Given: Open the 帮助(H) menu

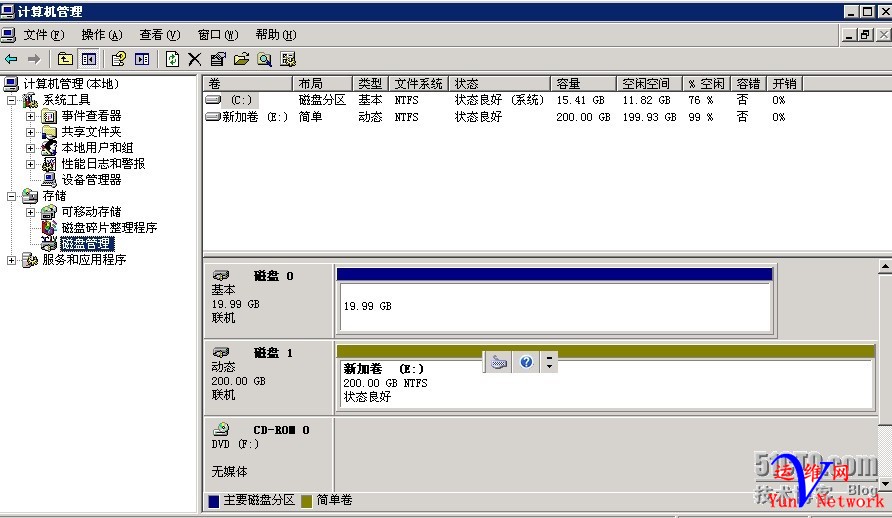Looking at the screenshot, I should [276, 35].
